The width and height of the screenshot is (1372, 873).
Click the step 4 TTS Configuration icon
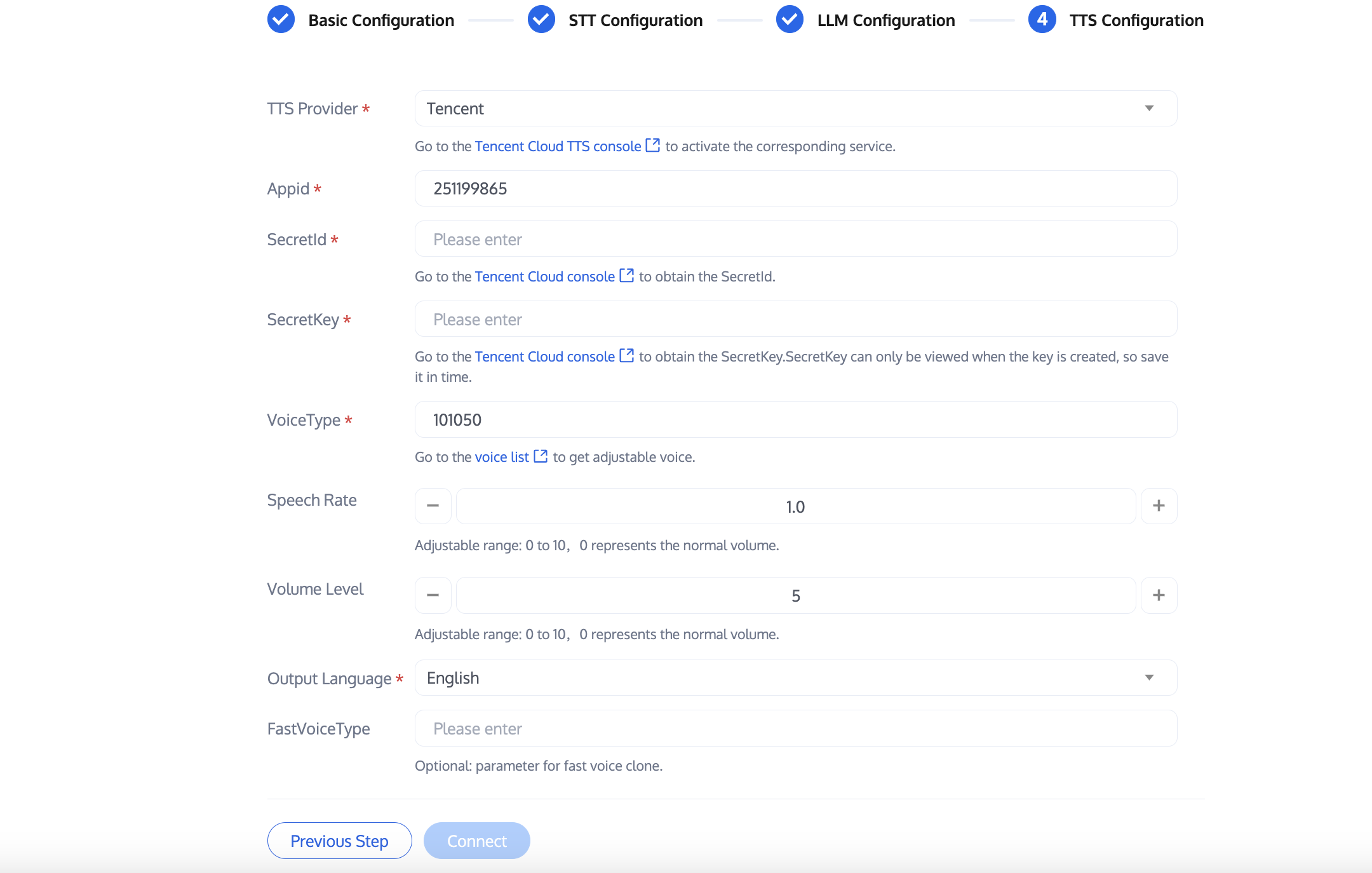1042,20
